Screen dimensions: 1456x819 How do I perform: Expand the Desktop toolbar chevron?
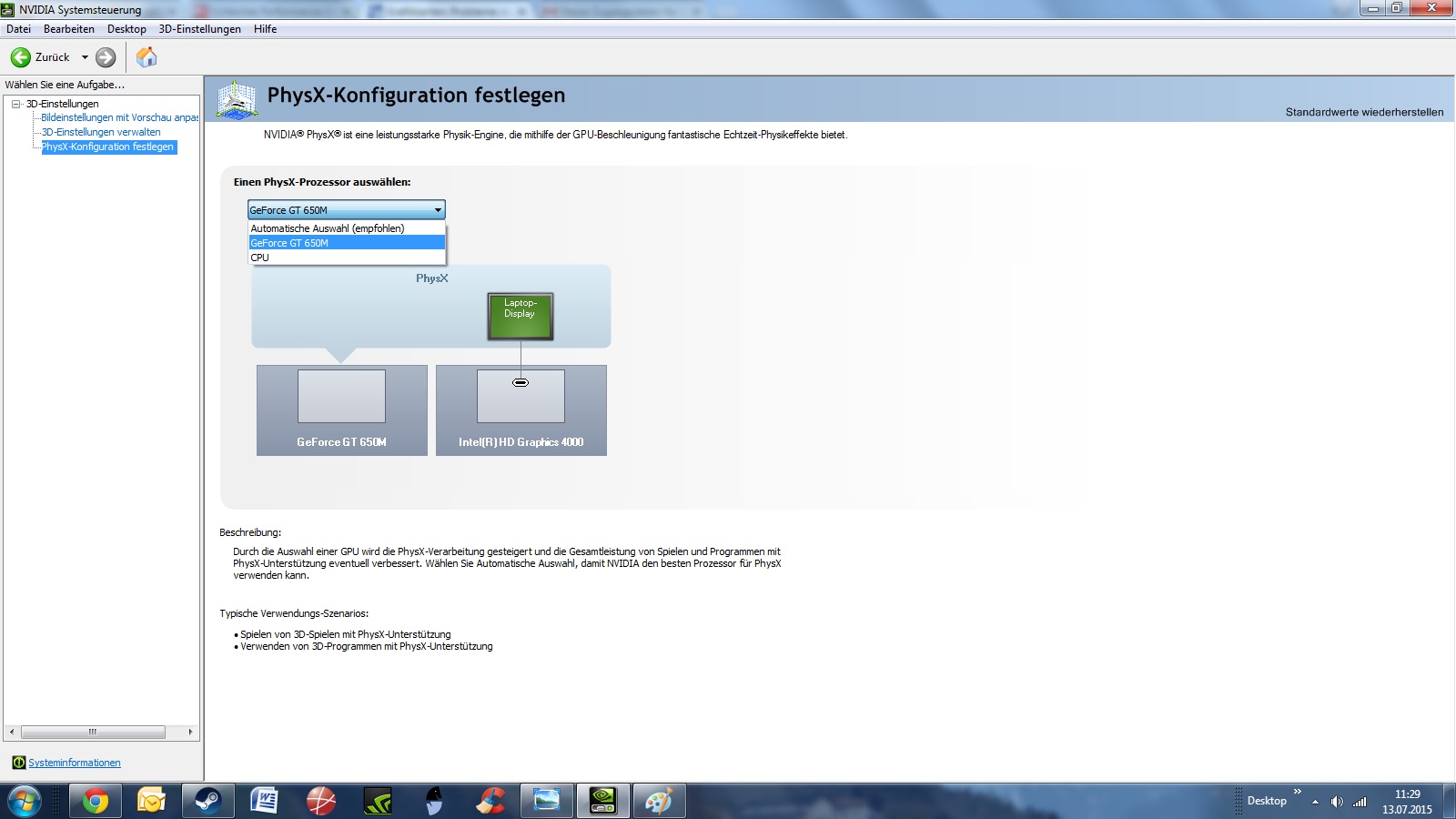tap(1298, 792)
